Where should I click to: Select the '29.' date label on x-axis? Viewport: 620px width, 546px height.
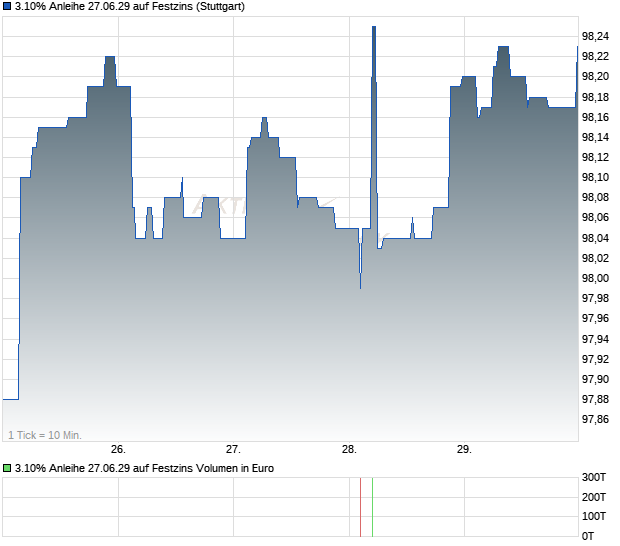click(464, 450)
